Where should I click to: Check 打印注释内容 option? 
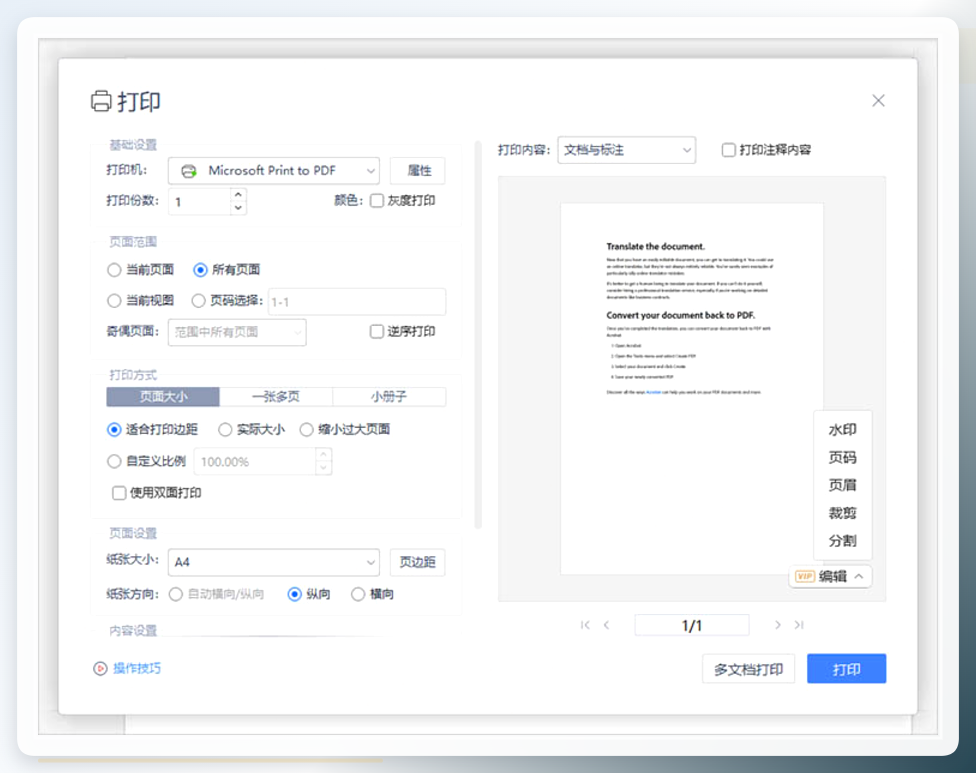pos(728,150)
